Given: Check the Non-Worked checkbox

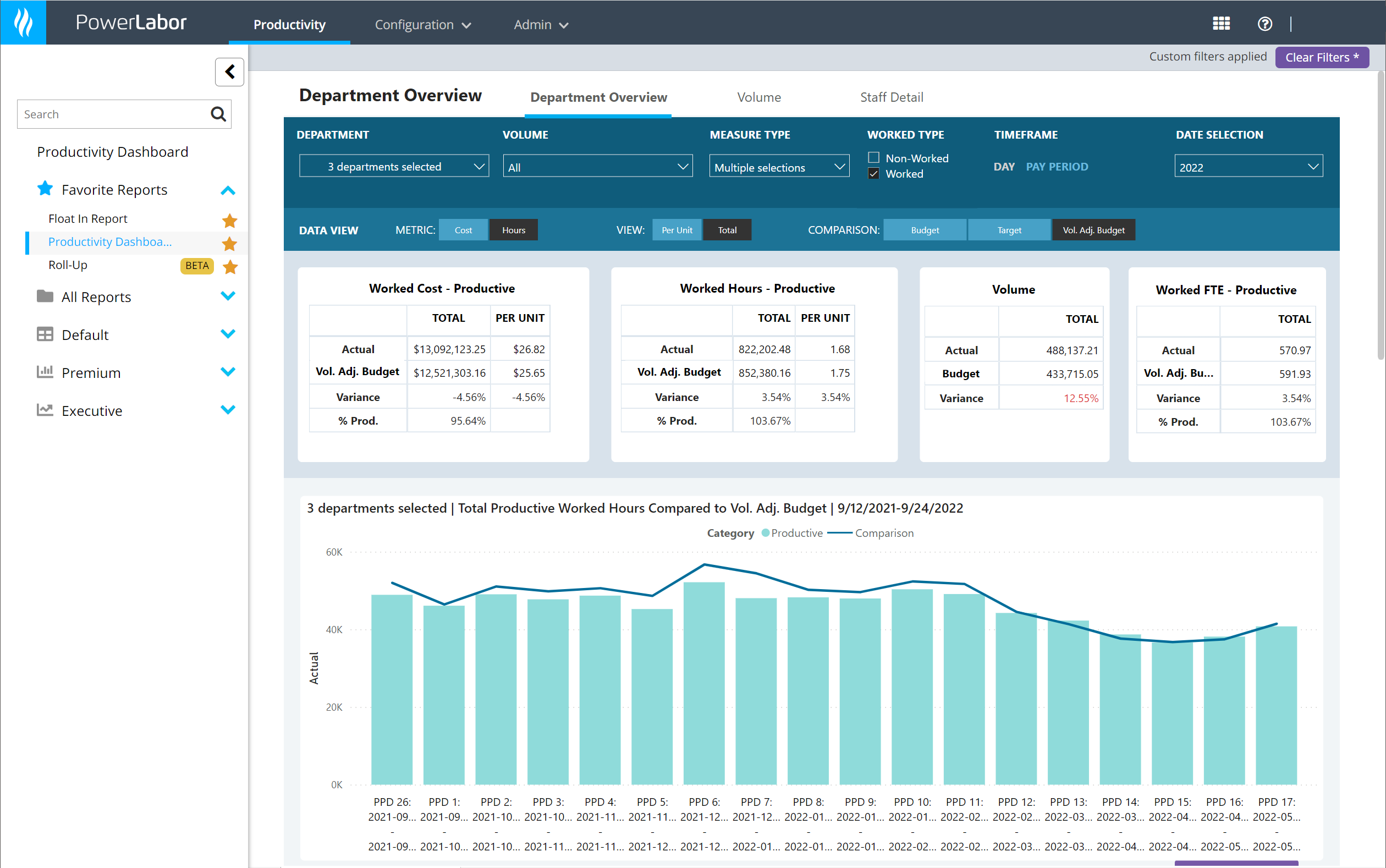Looking at the screenshot, I should pos(873,157).
